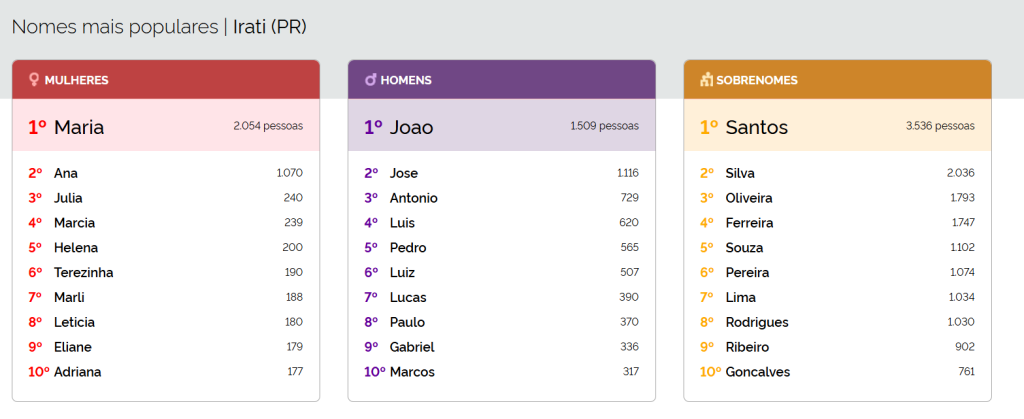
Task: Select the Sobrenomes orange header
Action: point(838,80)
